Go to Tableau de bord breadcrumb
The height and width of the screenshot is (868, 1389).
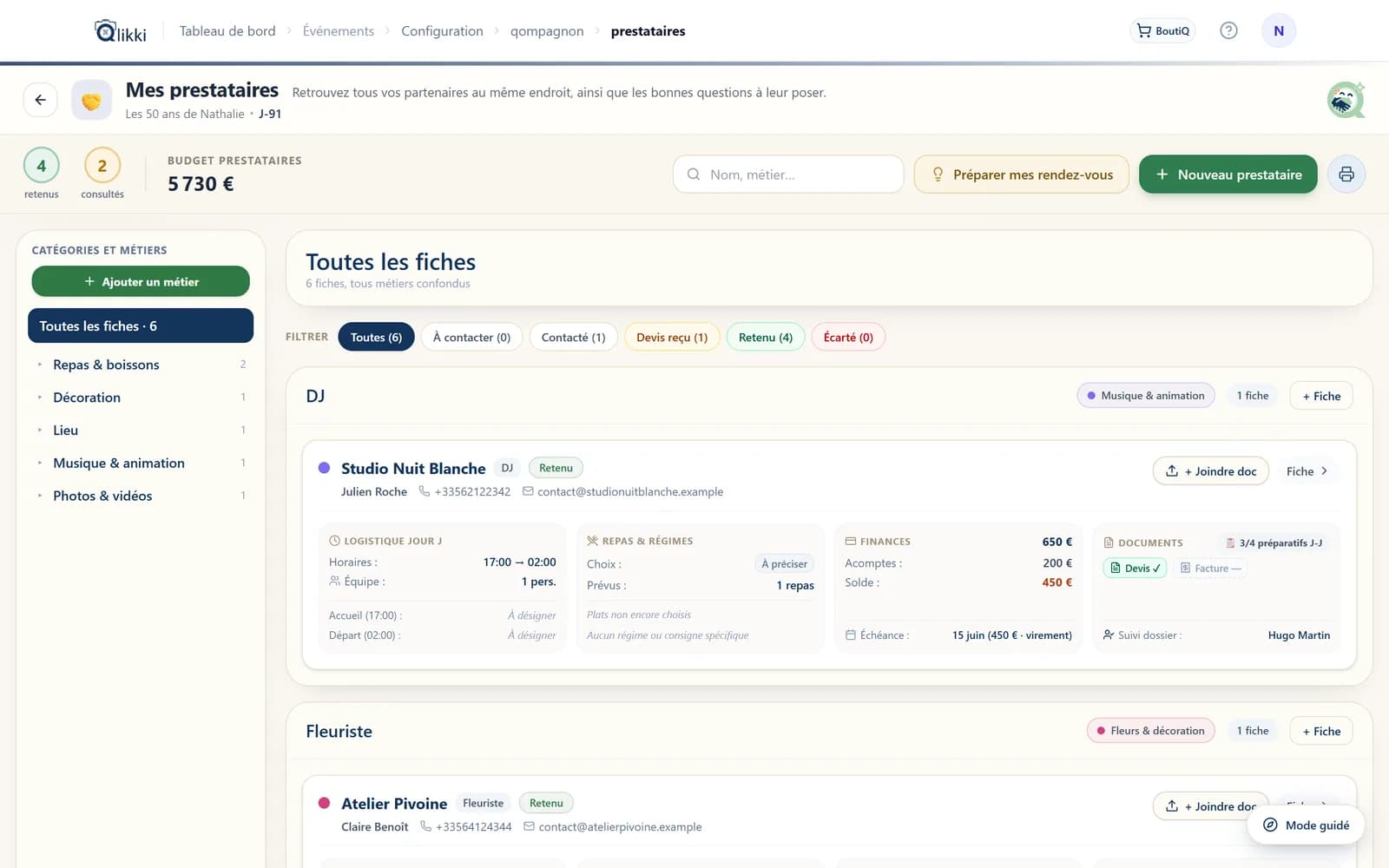point(227,31)
